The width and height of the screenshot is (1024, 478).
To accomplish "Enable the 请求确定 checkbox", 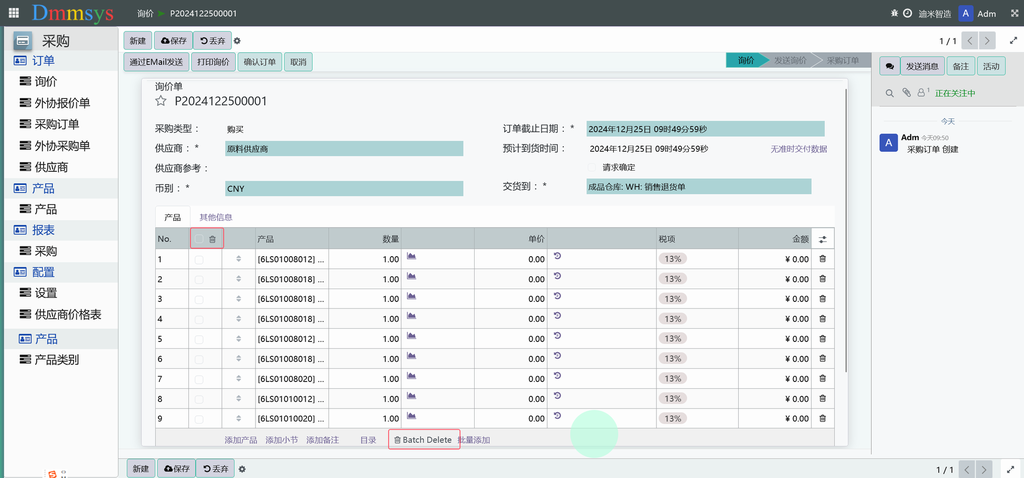I will [x=592, y=167].
